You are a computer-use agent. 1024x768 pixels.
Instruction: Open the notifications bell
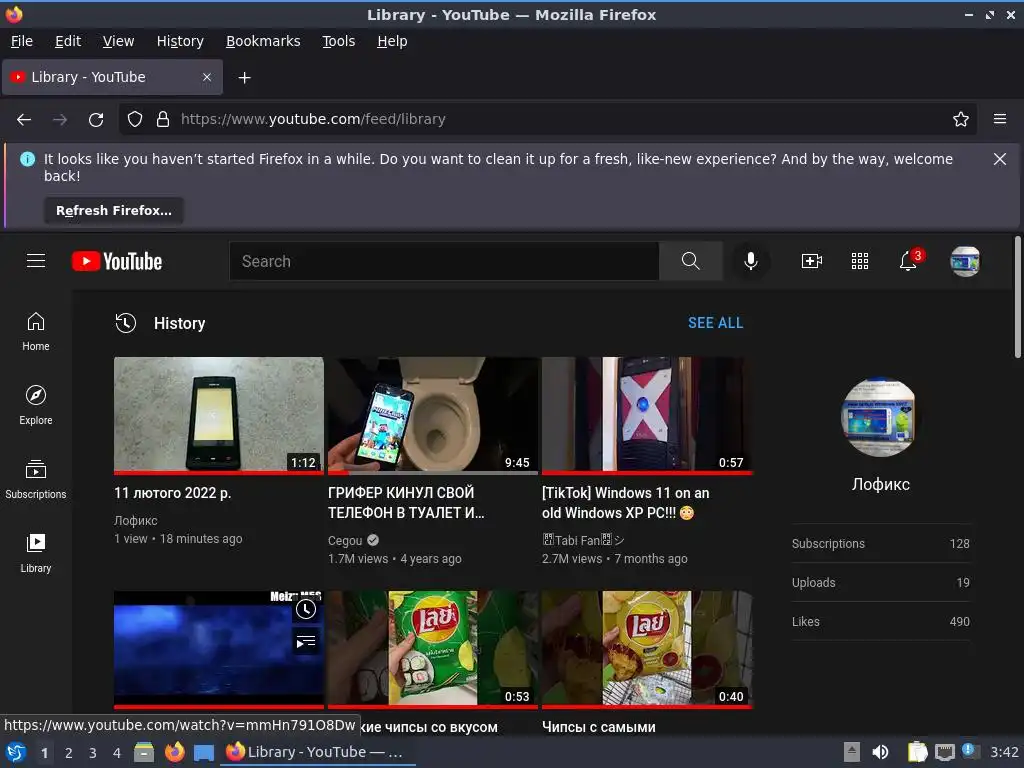click(x=908, y=261)
